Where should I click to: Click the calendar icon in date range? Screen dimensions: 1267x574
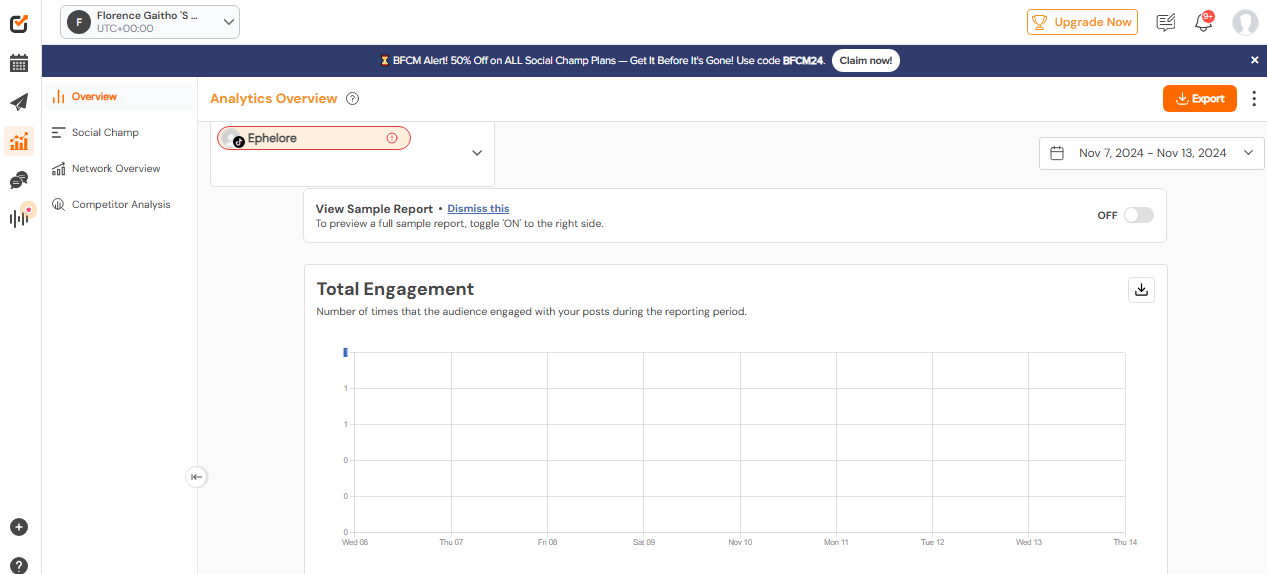click(x=1057, y=153)
